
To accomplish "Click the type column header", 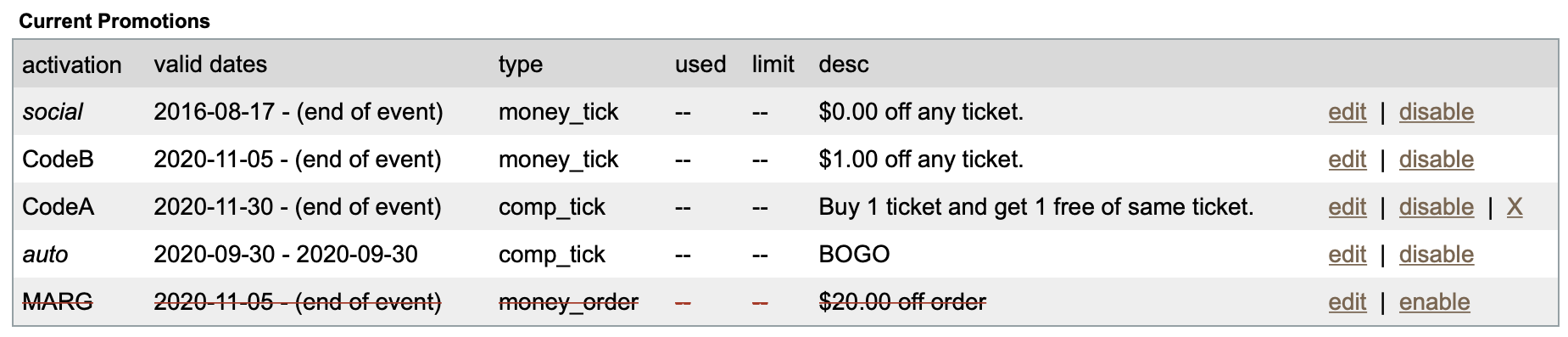I will [x=521, y=65].
